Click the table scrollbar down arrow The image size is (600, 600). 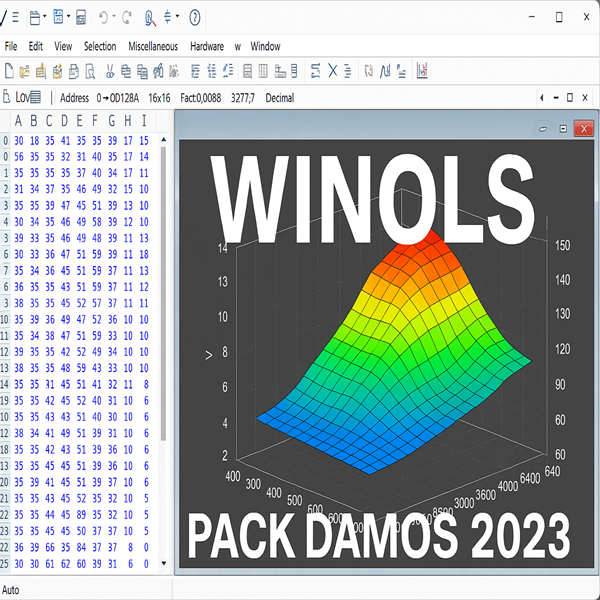[164, 563]
